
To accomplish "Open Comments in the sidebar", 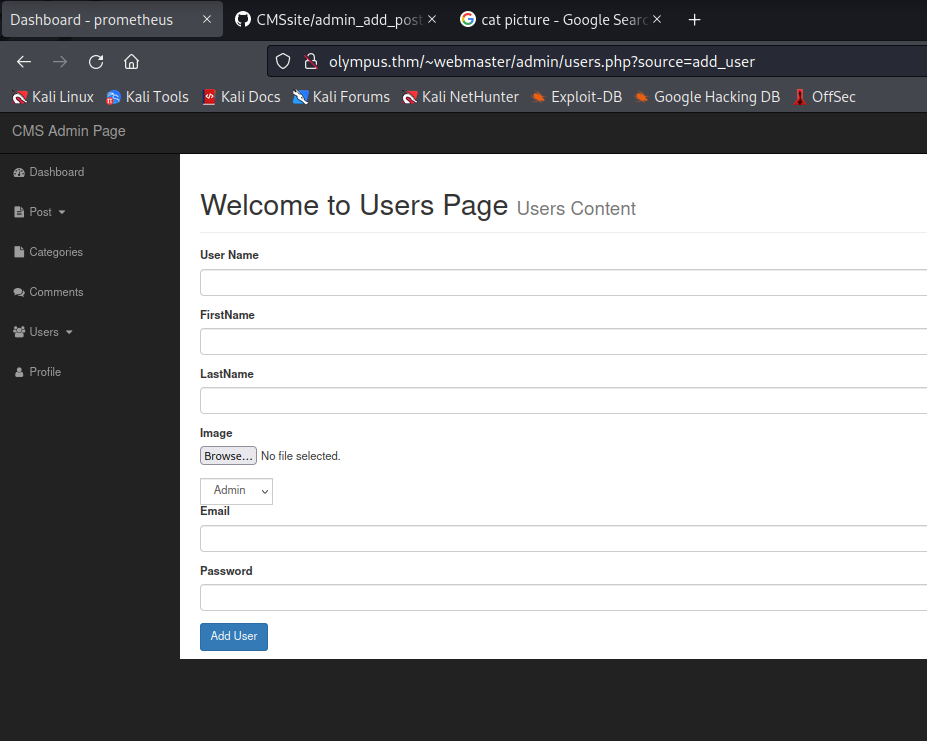I will pyautogui.click(x=56, y=292).
